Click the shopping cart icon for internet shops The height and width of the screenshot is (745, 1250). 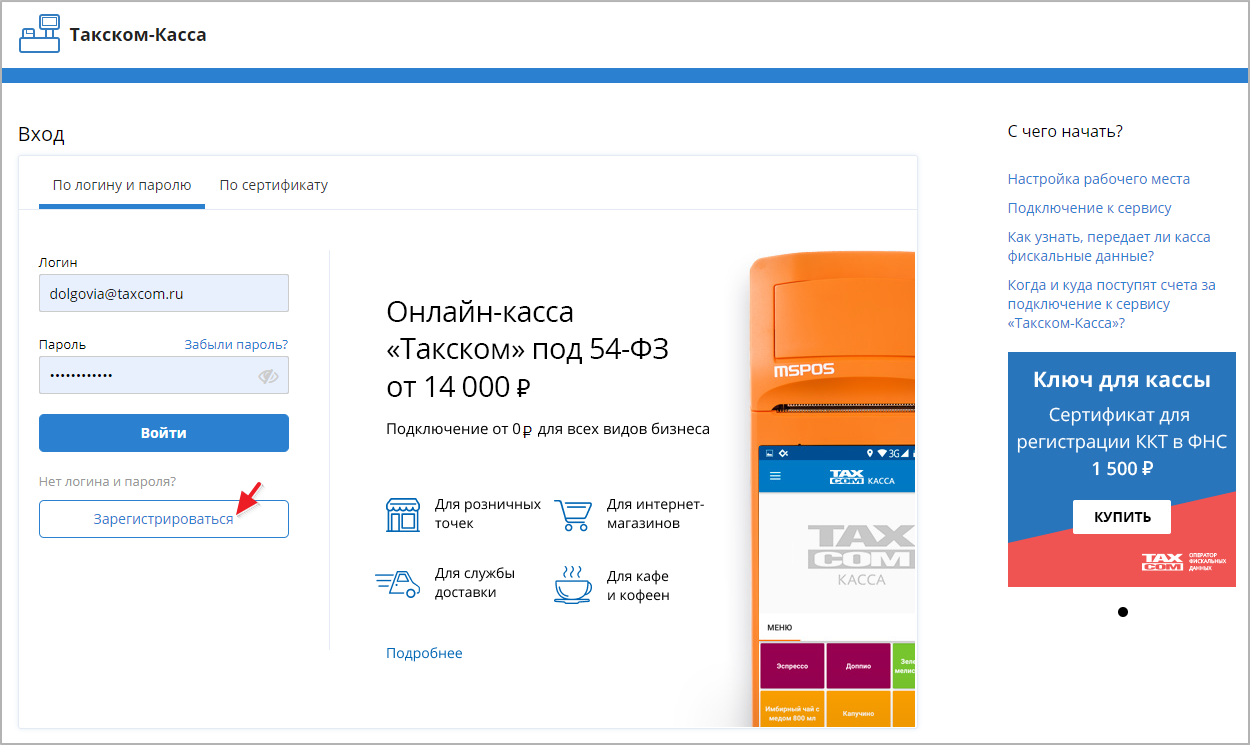[x=573, y=514]
